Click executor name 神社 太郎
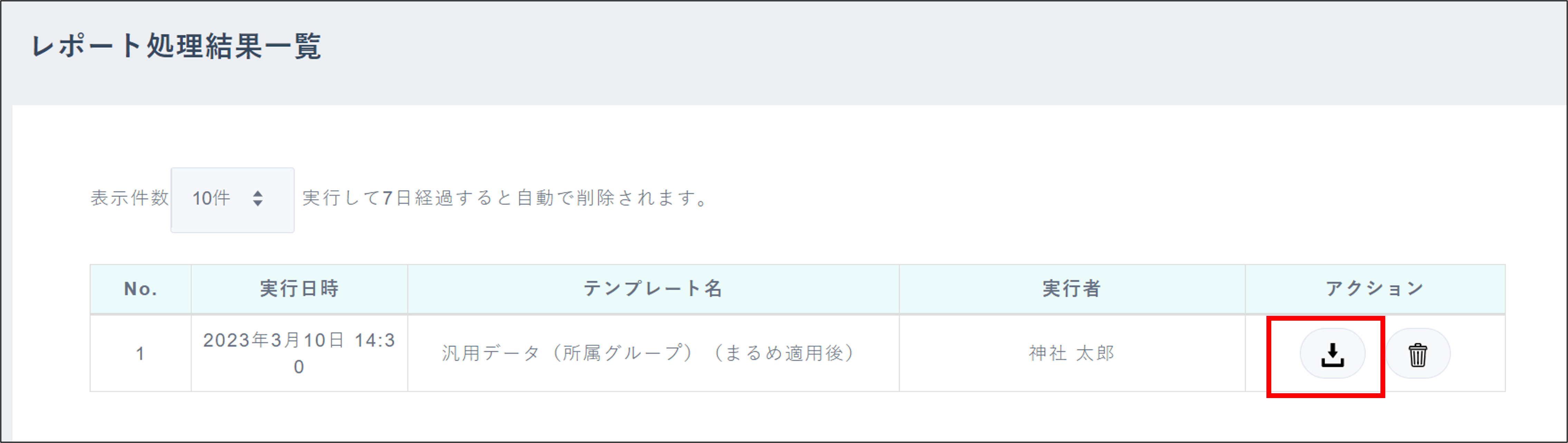The height and width of the screenshot is (443, 1568). pos(1071,353)
